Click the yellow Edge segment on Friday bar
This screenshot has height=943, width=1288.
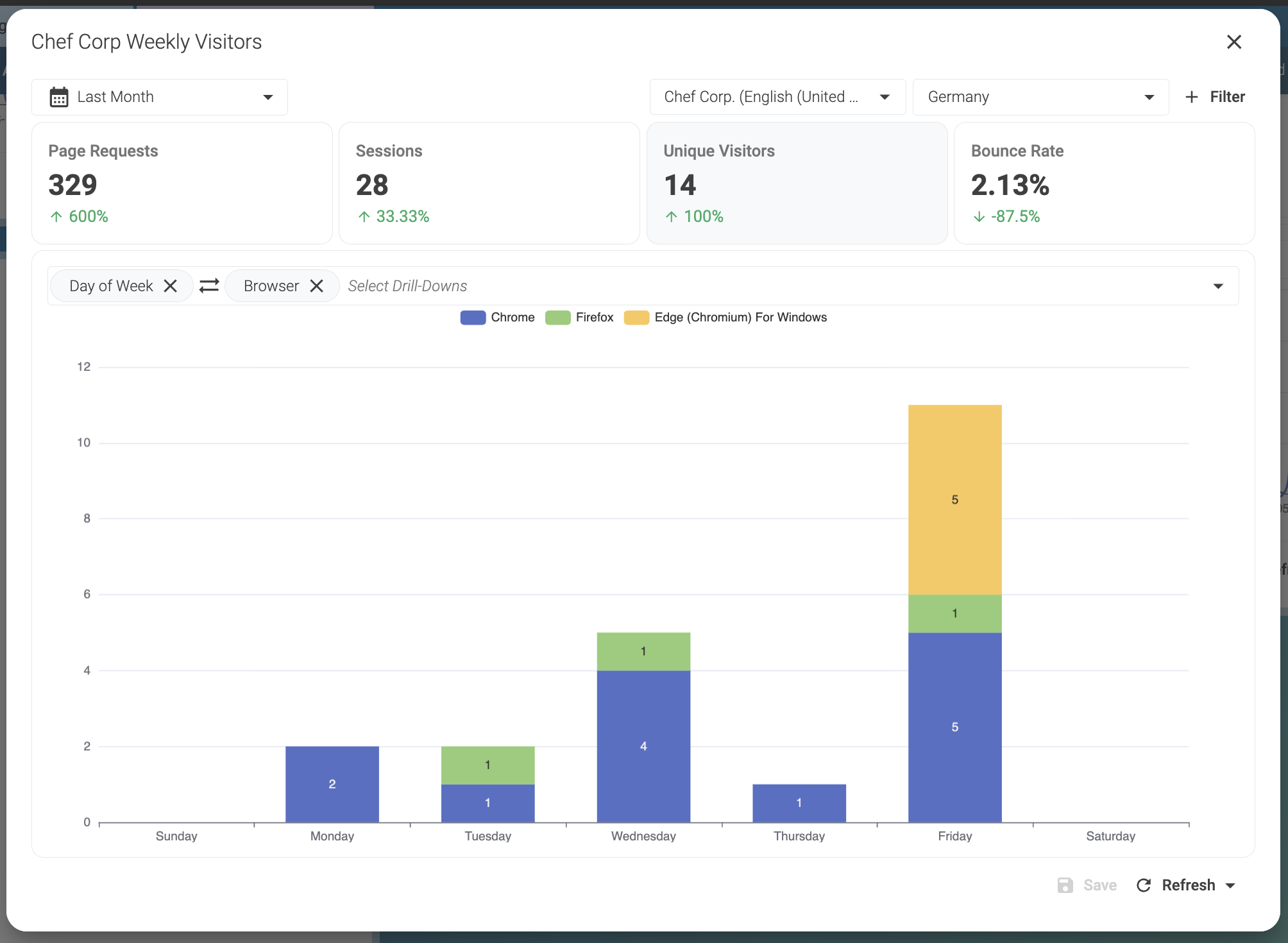[954, 500]
